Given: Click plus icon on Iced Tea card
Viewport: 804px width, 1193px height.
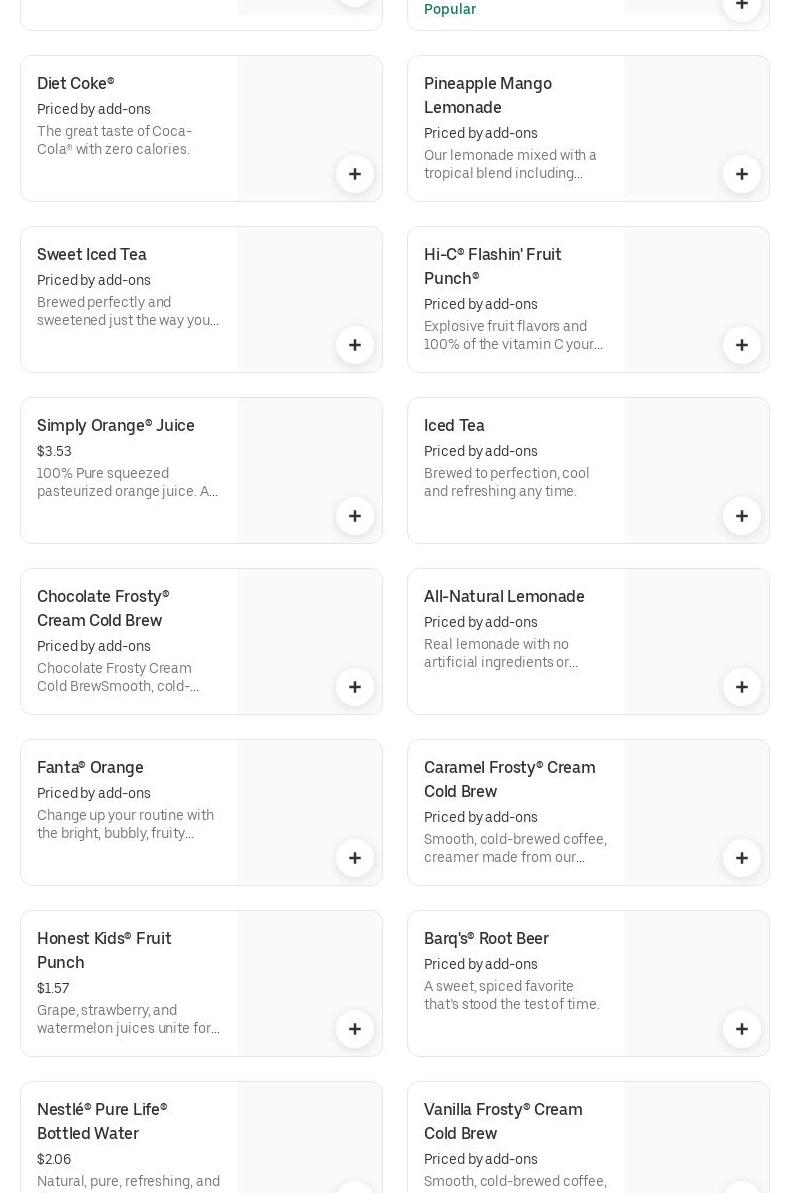Looking at the screenshot, I should [742, 516].
